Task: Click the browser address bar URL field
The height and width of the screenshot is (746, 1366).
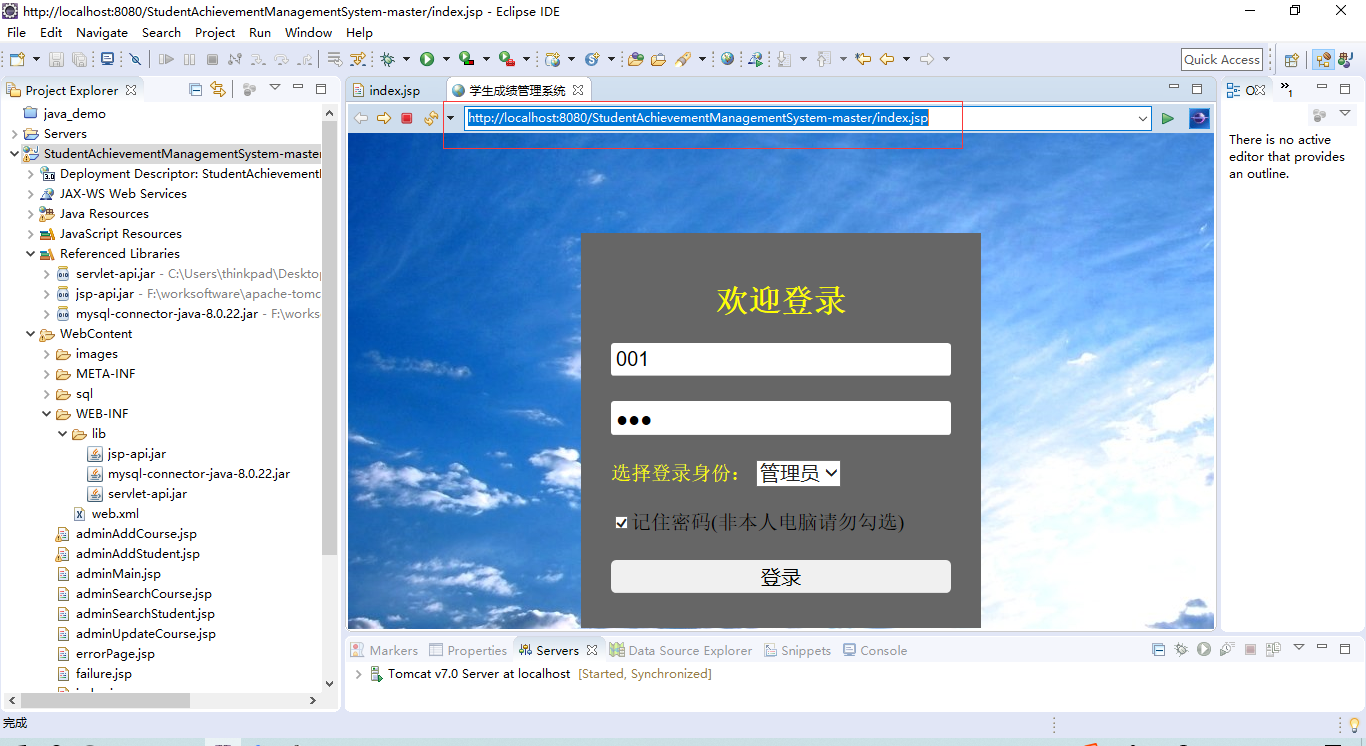Action: pyautogui.click(x=700, y=117)
